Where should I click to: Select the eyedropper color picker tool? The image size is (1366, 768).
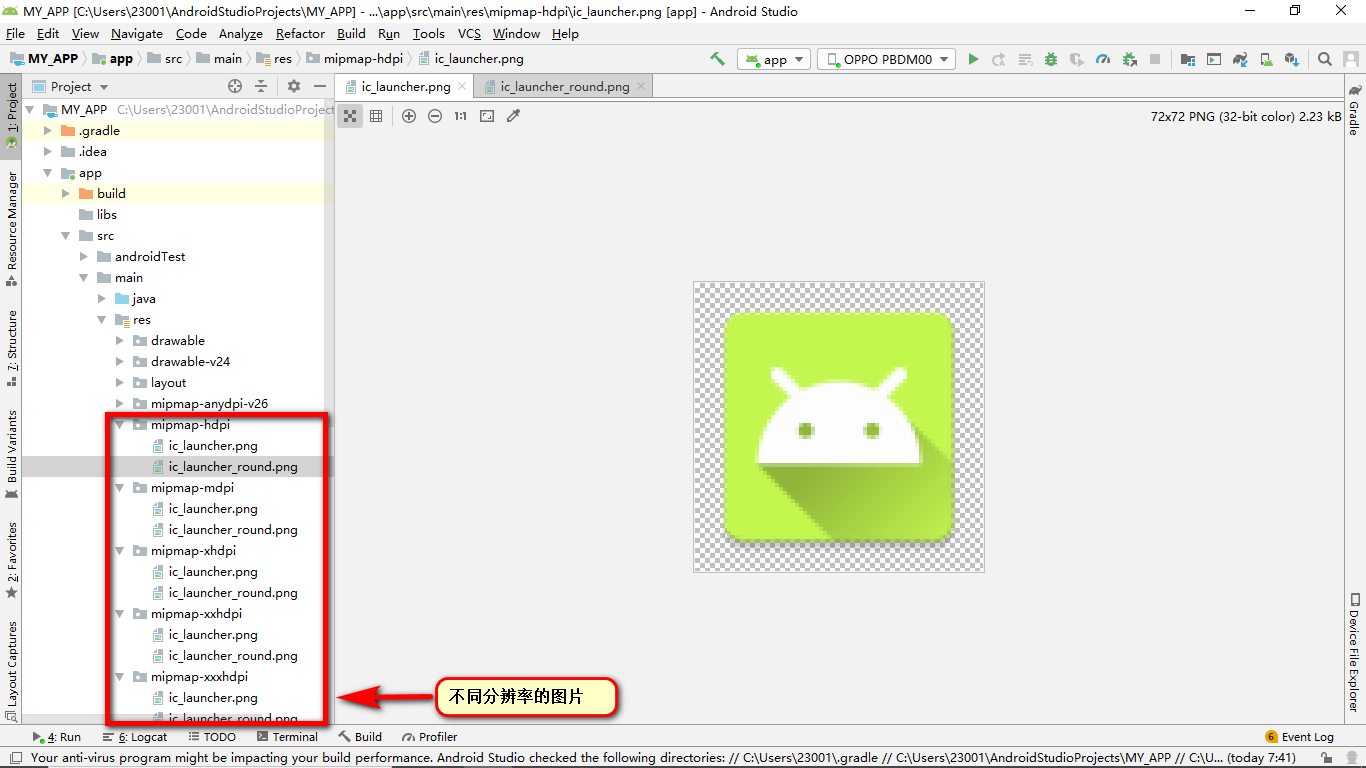click(x=513, y=115)
